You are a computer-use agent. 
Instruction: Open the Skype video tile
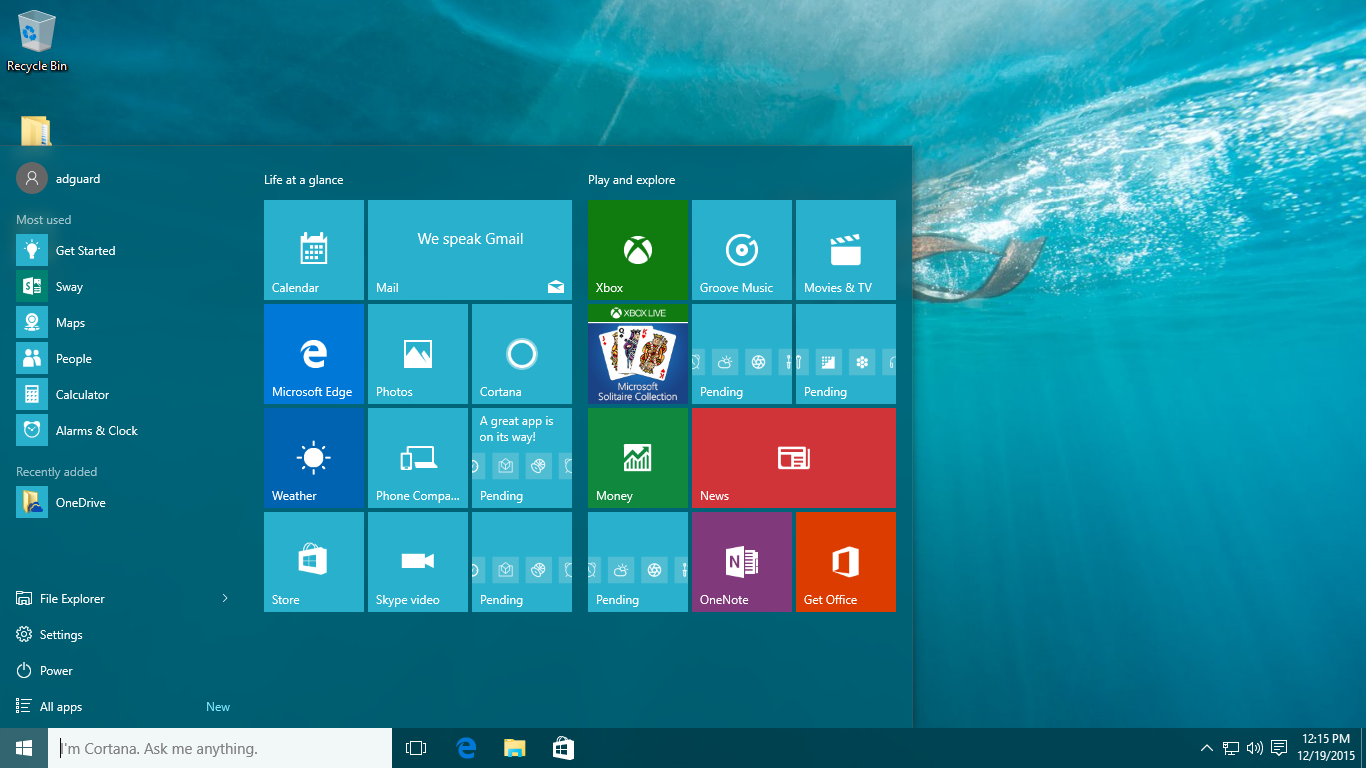(418, 562)
